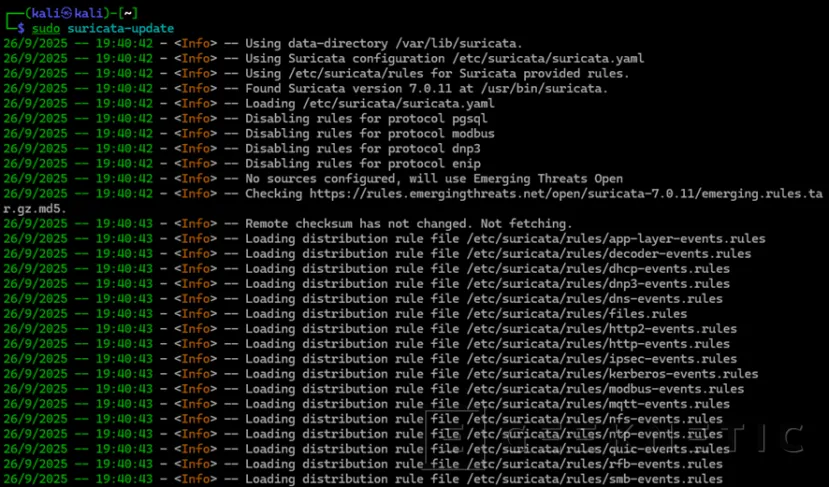The height and width of the screenshot is (487, 829).
Task: Select the "Remote checksum has not changed" message
Action: 409,224
